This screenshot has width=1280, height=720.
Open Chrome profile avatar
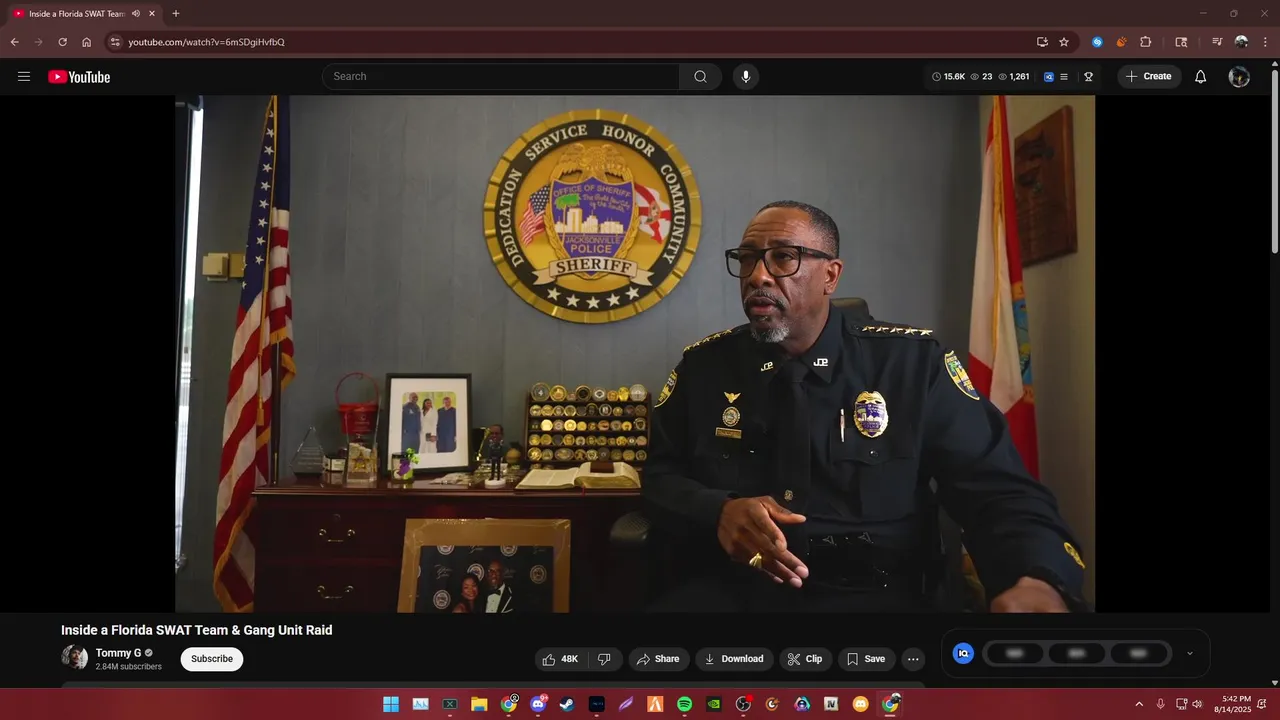click(1241, 42)
